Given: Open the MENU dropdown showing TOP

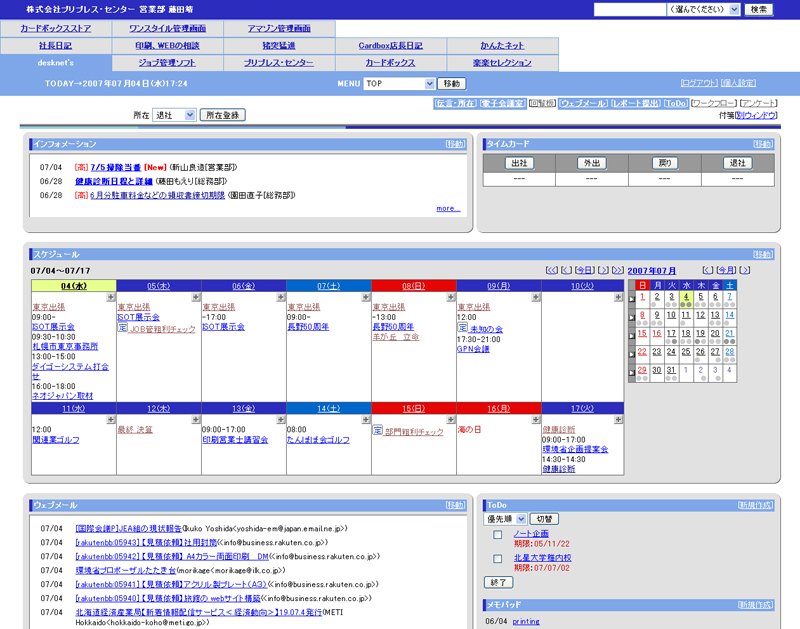Looking at the screenshot, I should pyautogui.click(x=399, y=84).
